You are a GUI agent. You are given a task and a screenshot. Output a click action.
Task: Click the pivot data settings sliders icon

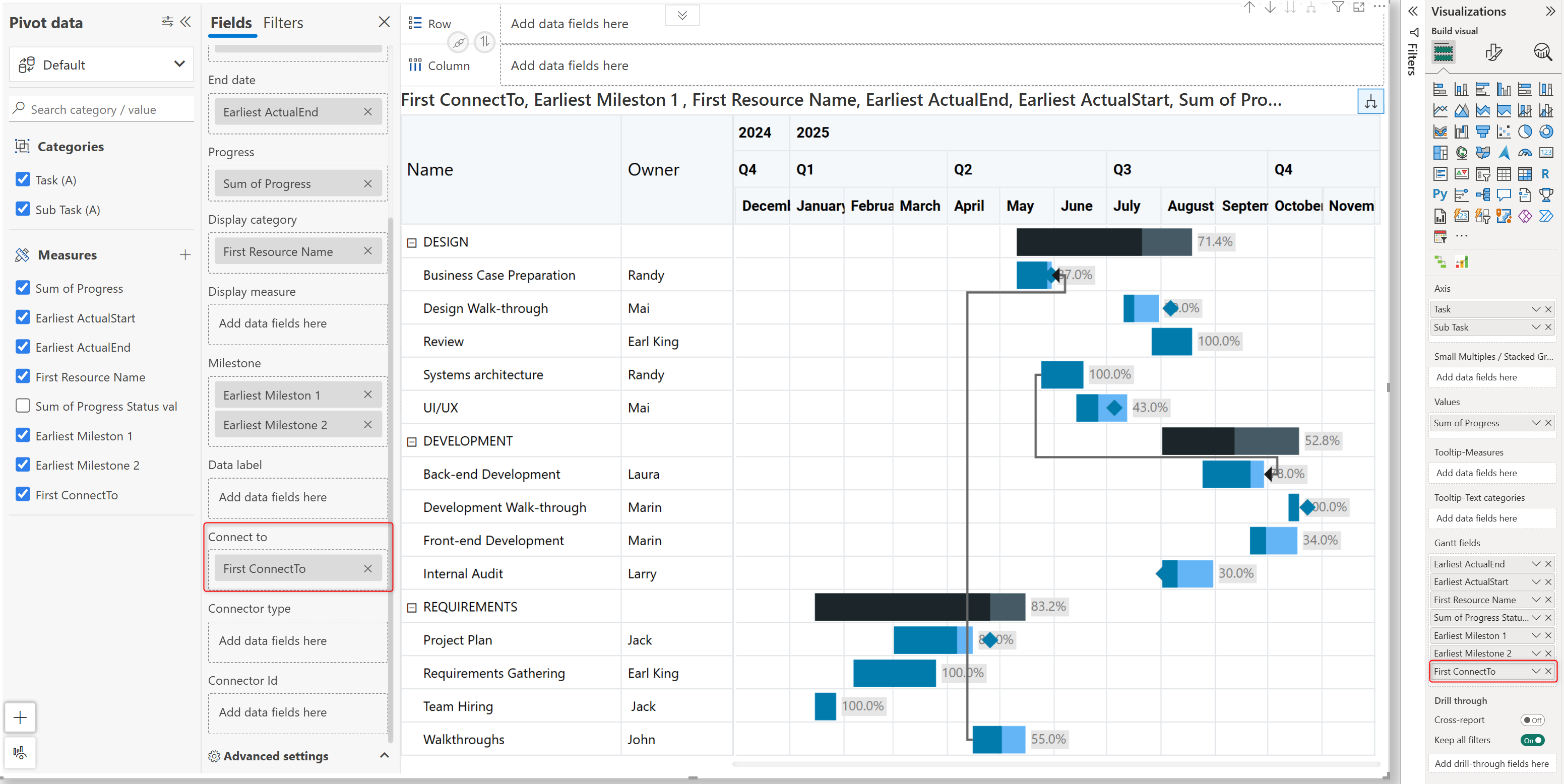pyautogui.click(x=167, y=22)
